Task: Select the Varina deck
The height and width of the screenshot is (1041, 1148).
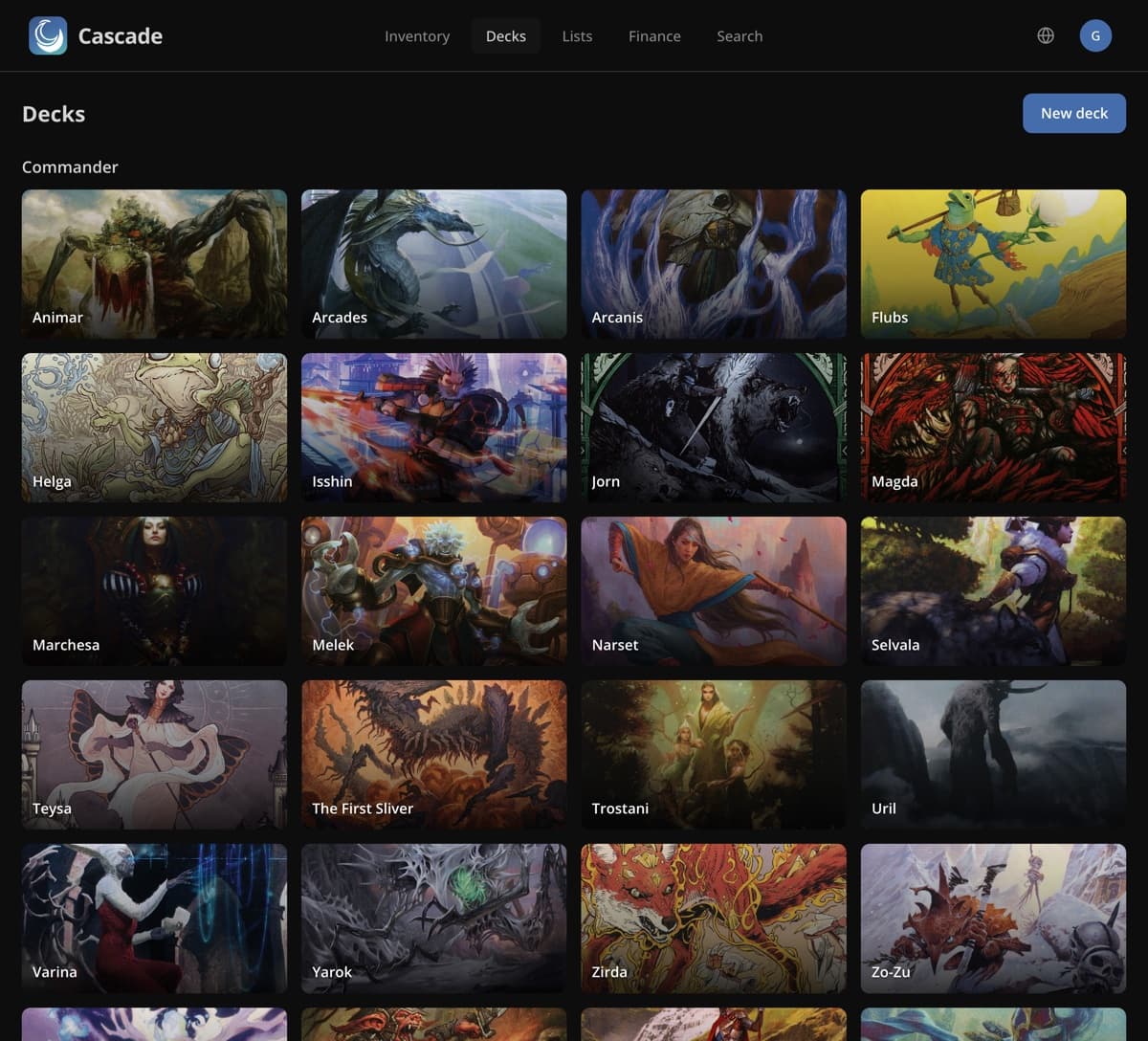Action: 154,918
